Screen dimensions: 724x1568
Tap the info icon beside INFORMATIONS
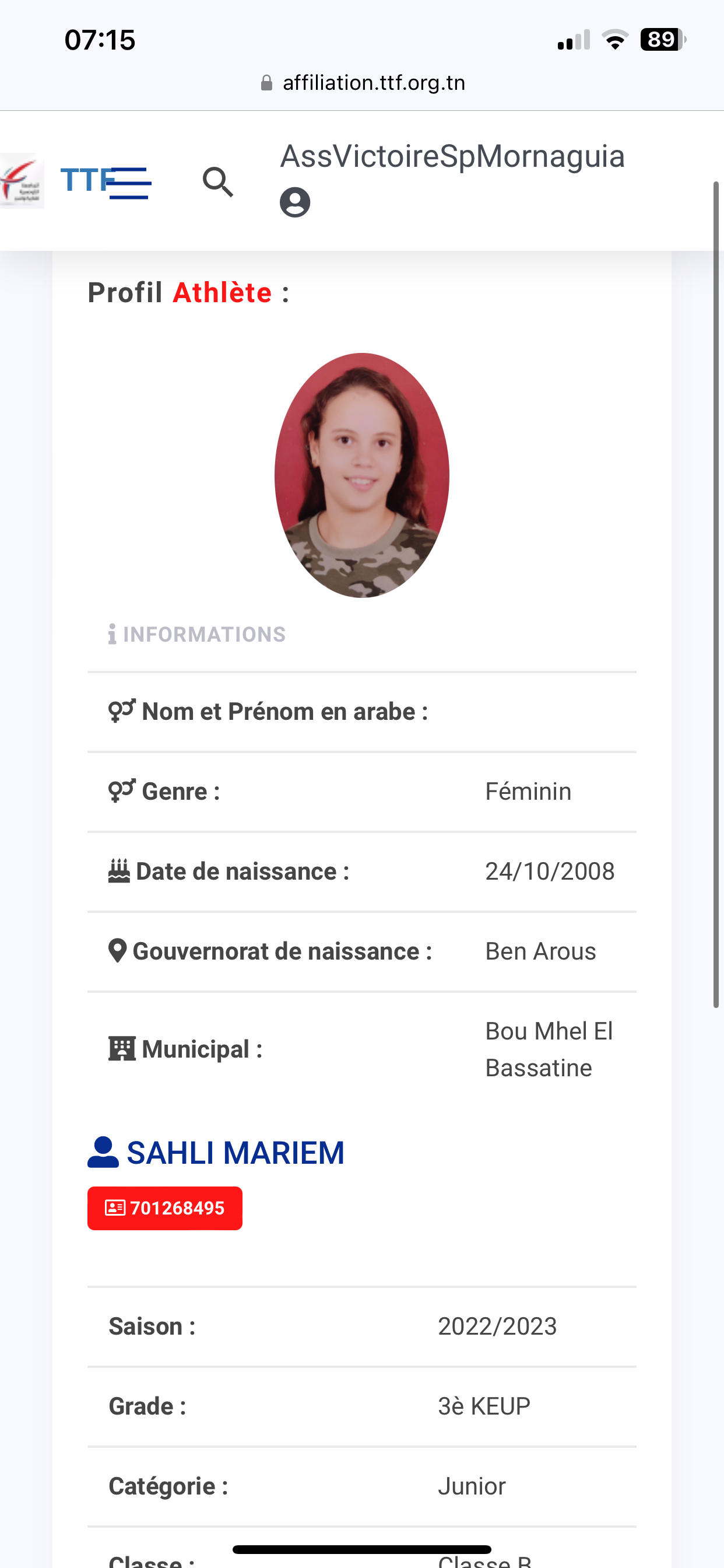coord(112,634)
